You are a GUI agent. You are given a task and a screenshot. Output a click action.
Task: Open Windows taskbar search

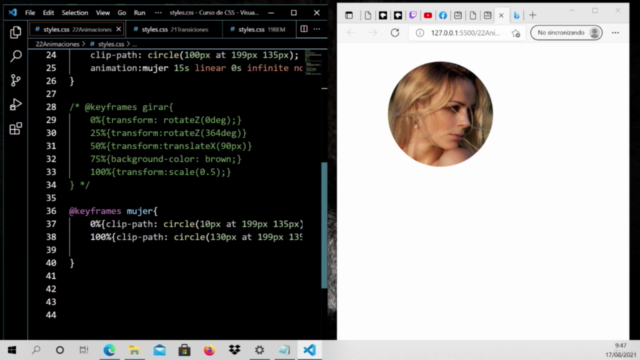36,350
